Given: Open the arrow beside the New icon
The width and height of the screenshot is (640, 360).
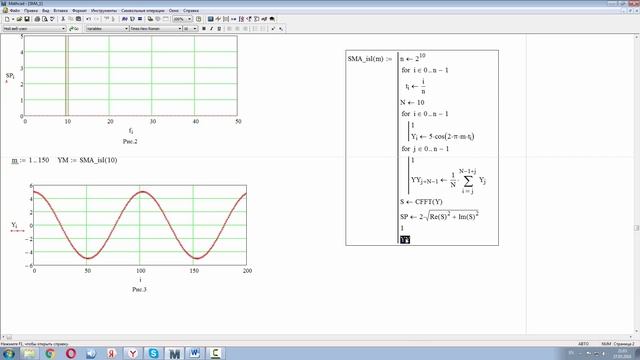Looking at the screenshot, I should pos(13,19).
